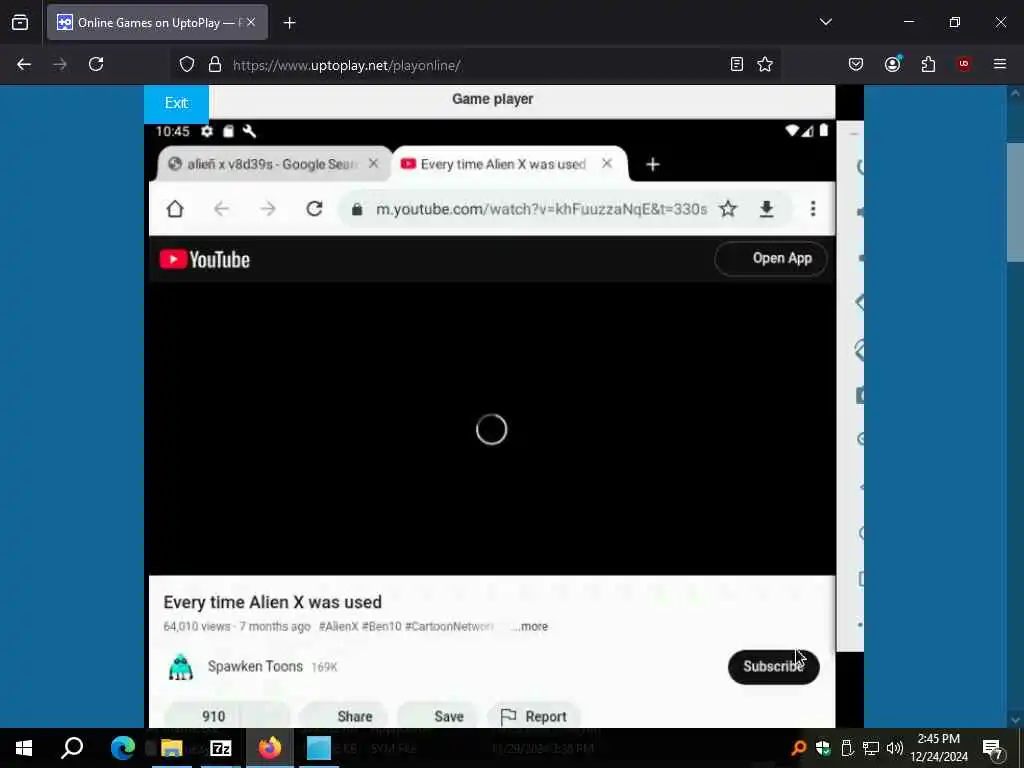
Task: Open the three-dot browser menu
Action: click(813, 209)
